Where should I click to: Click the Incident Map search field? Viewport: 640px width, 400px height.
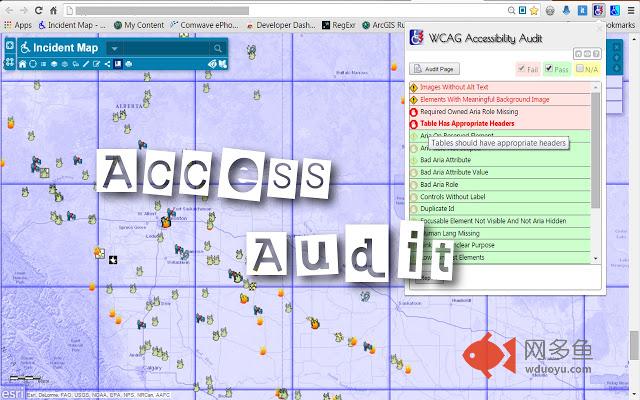167,49
